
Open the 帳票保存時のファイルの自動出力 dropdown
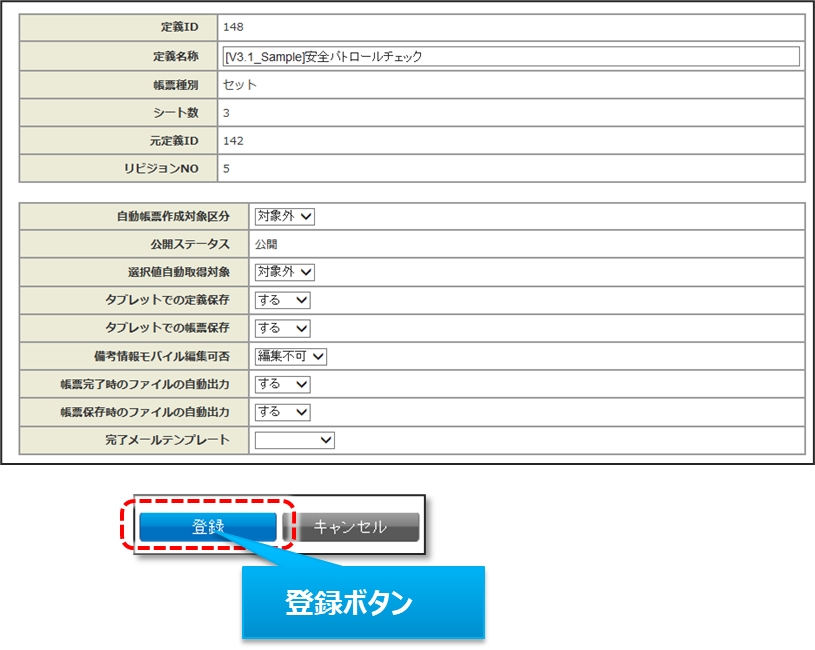[282, 412]
